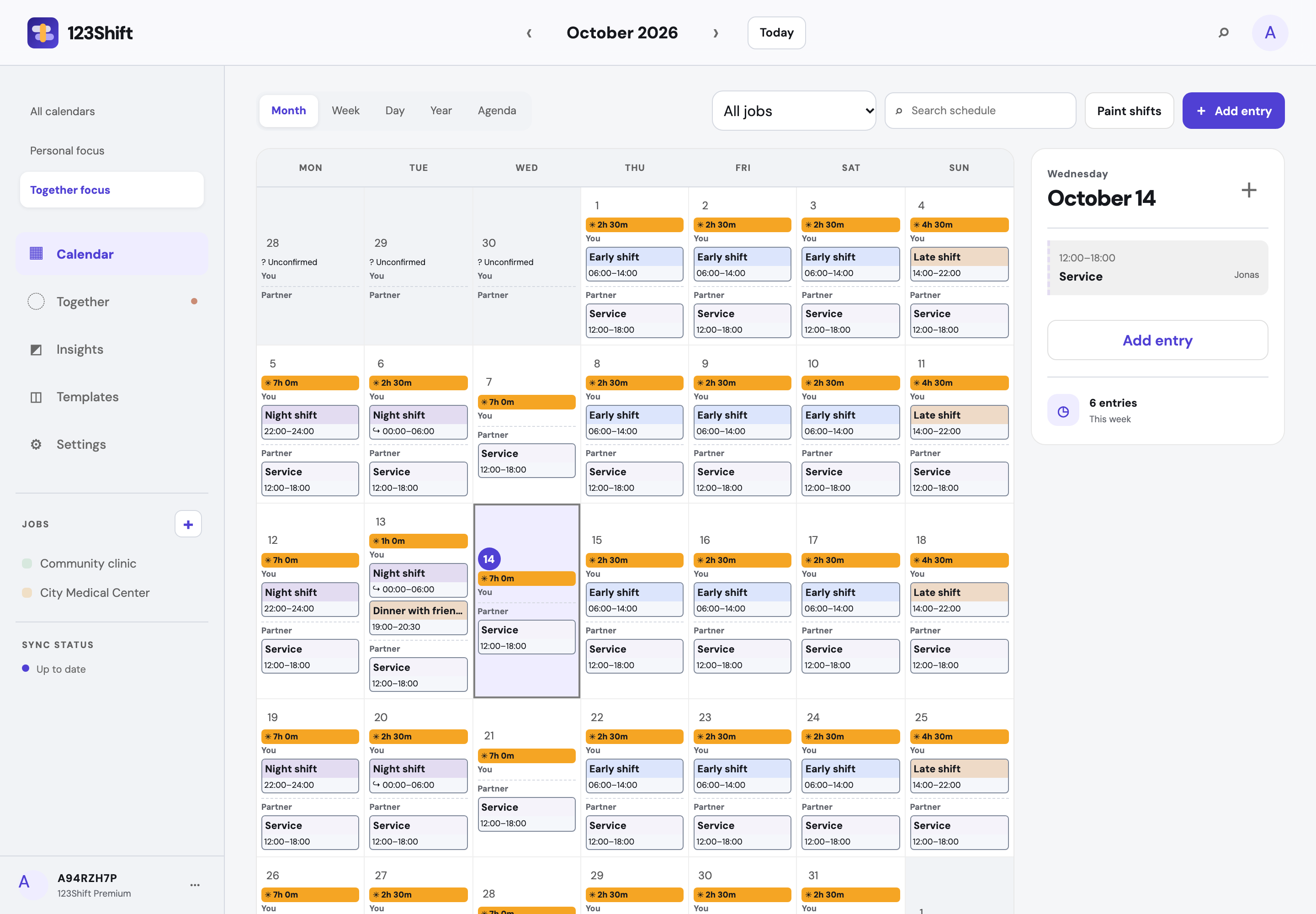
Task: Open Settings in the sidebar
Action: [111, 444]
